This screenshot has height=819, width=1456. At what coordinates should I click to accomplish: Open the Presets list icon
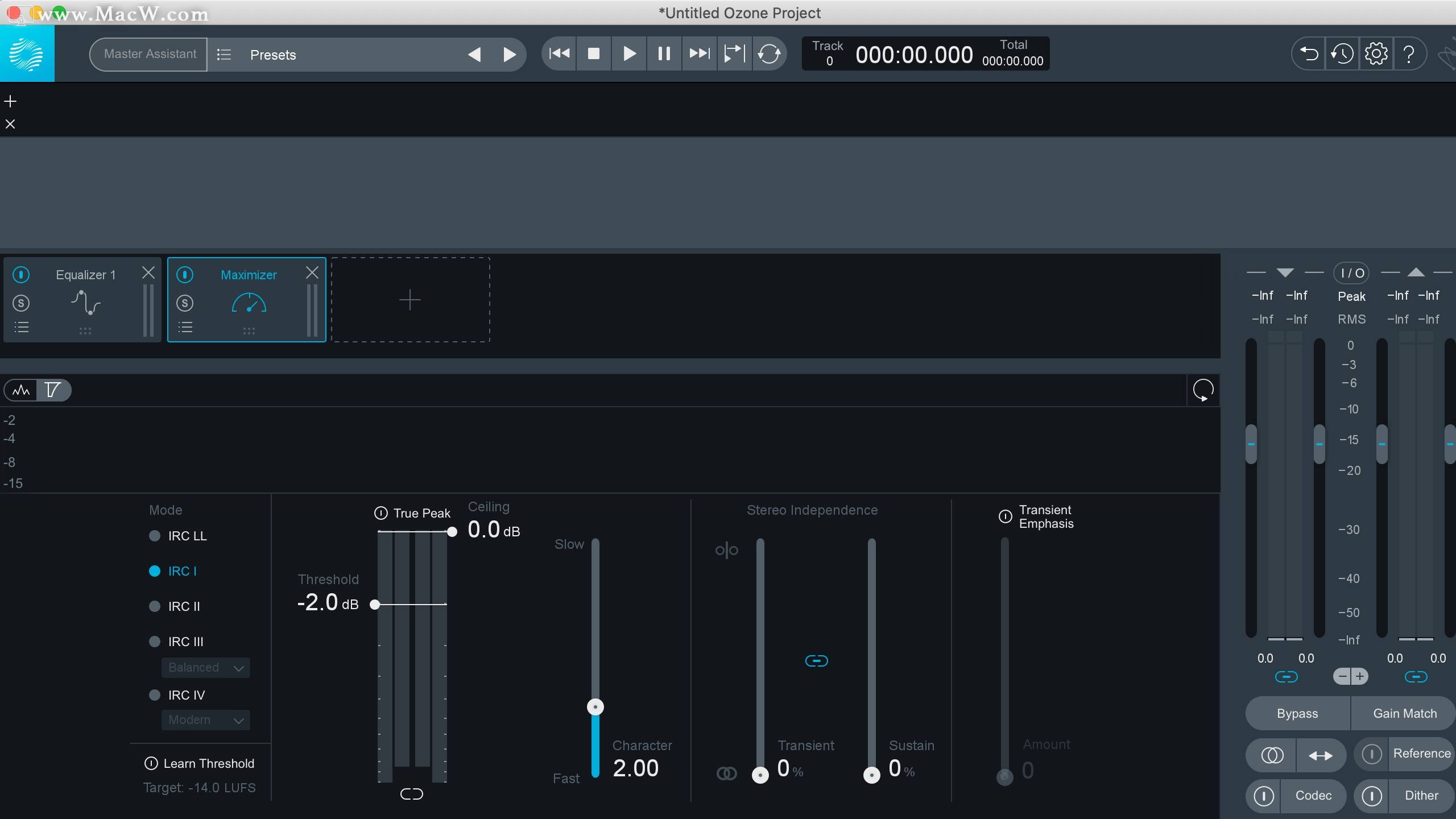click(x=224, y=55)
